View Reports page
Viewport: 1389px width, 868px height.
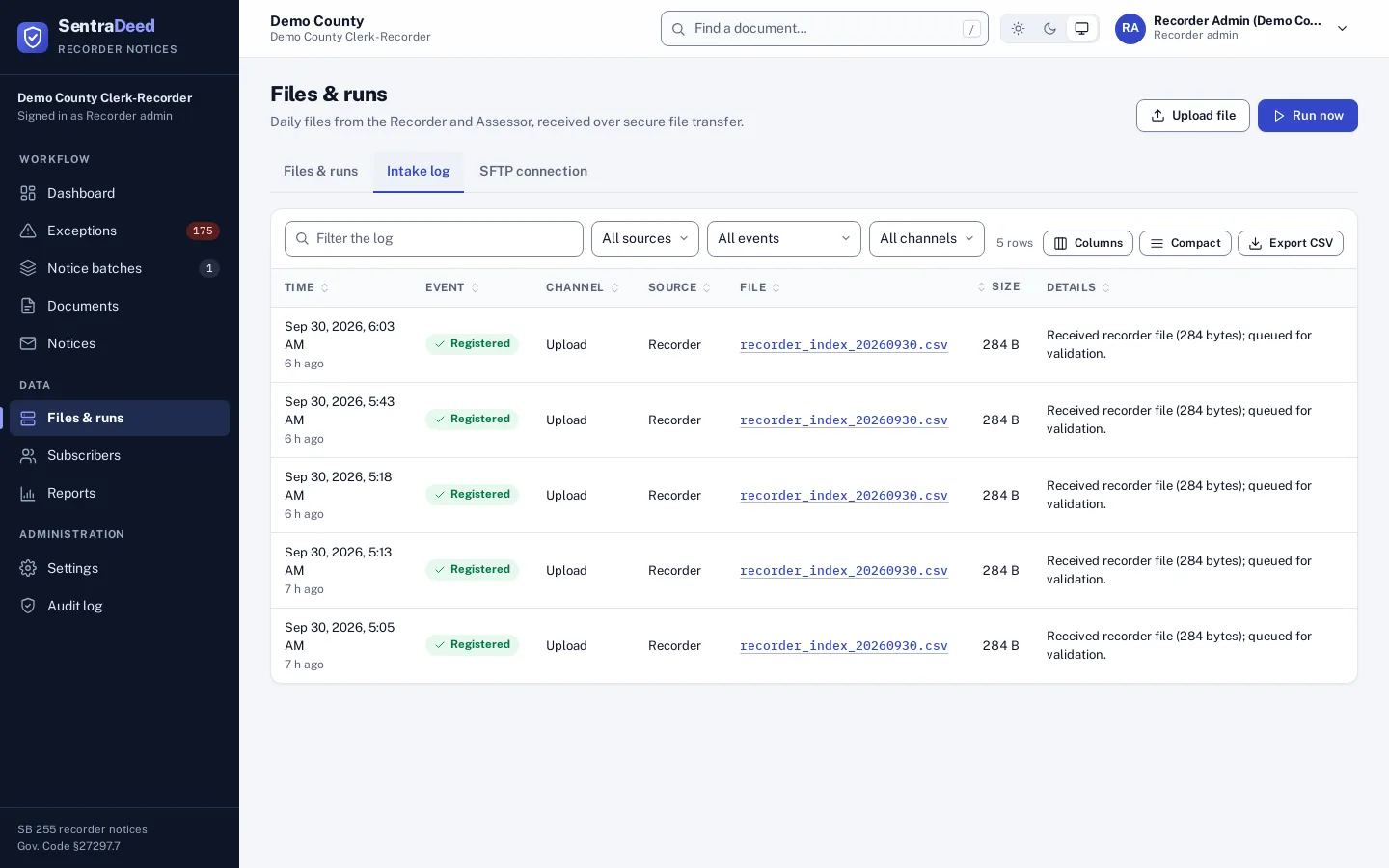tap(120, 493)
